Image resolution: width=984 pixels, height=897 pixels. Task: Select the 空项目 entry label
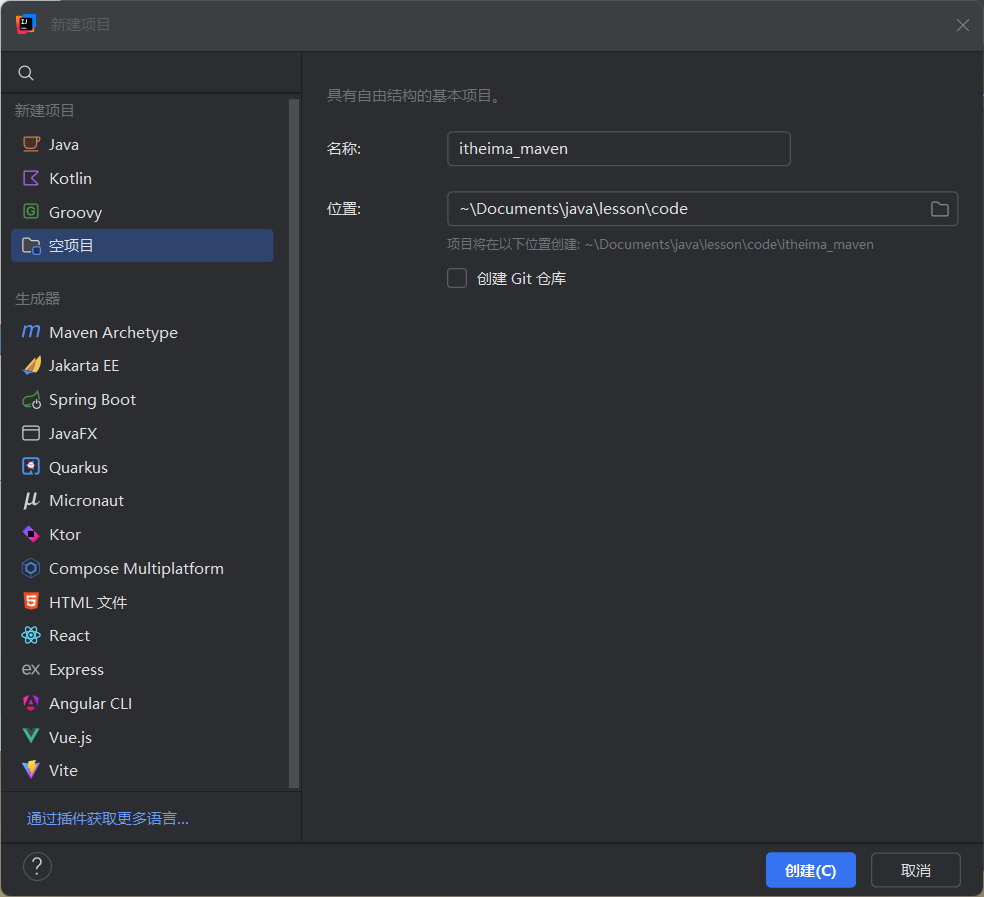[71, 246]
